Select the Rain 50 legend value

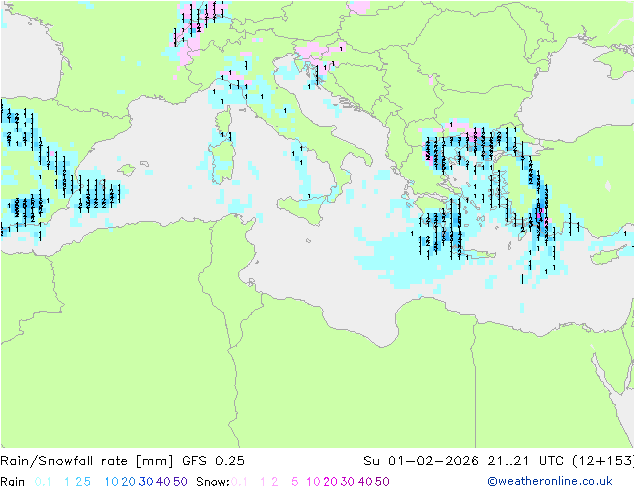pos(180,482)
